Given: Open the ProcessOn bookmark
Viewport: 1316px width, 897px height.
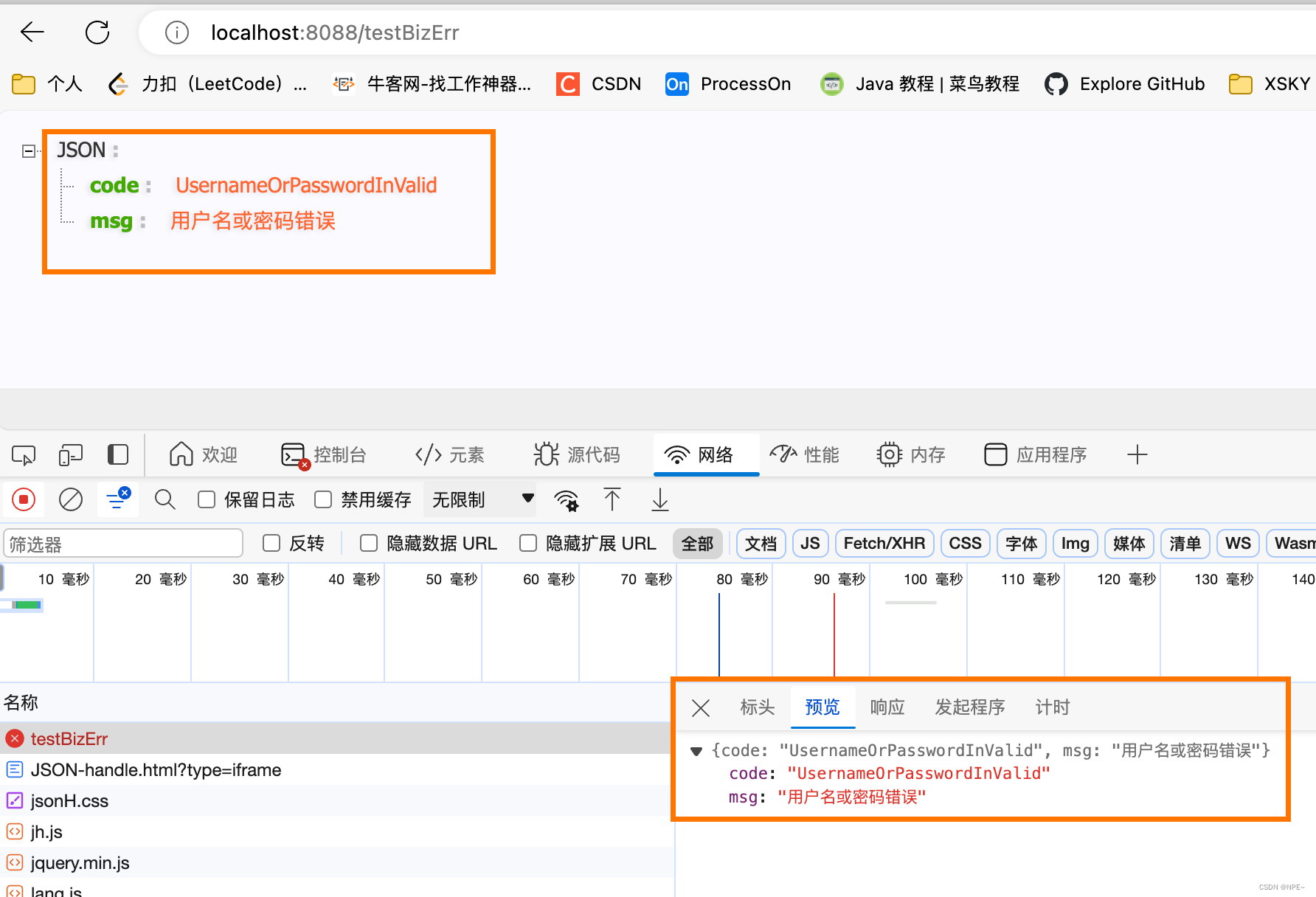Looking at the screenshot, I should coord(728,84).
